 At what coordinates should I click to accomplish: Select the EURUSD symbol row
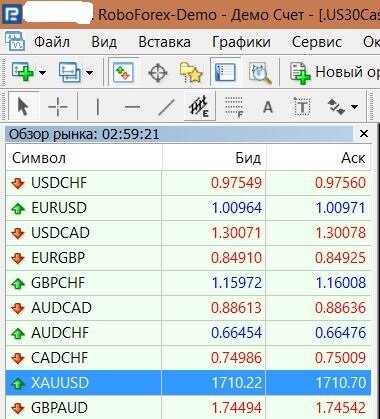[x=188, y=208]
